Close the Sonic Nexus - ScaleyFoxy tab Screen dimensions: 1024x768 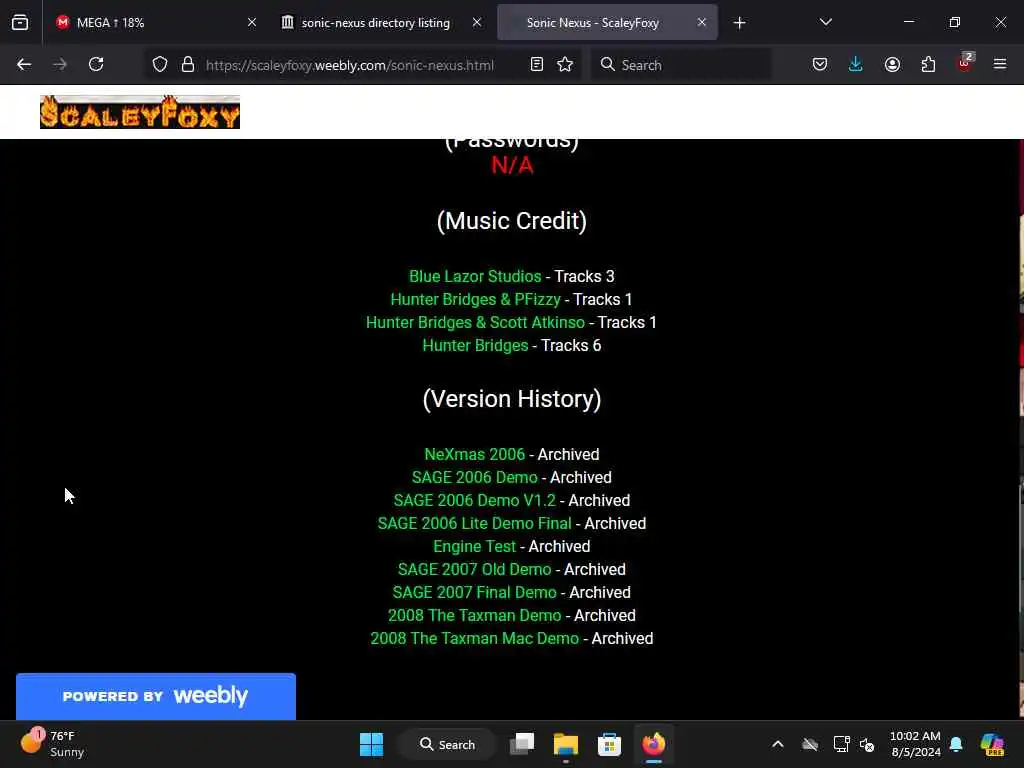[701, 22]
